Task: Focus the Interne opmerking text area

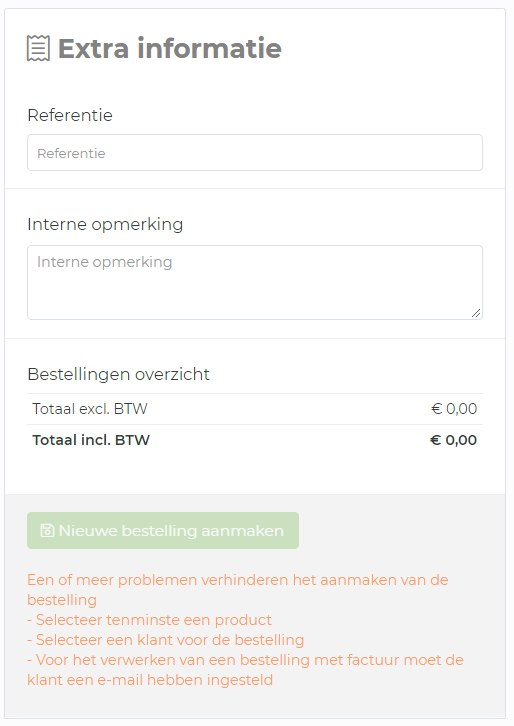Action: tap(255, 282)
